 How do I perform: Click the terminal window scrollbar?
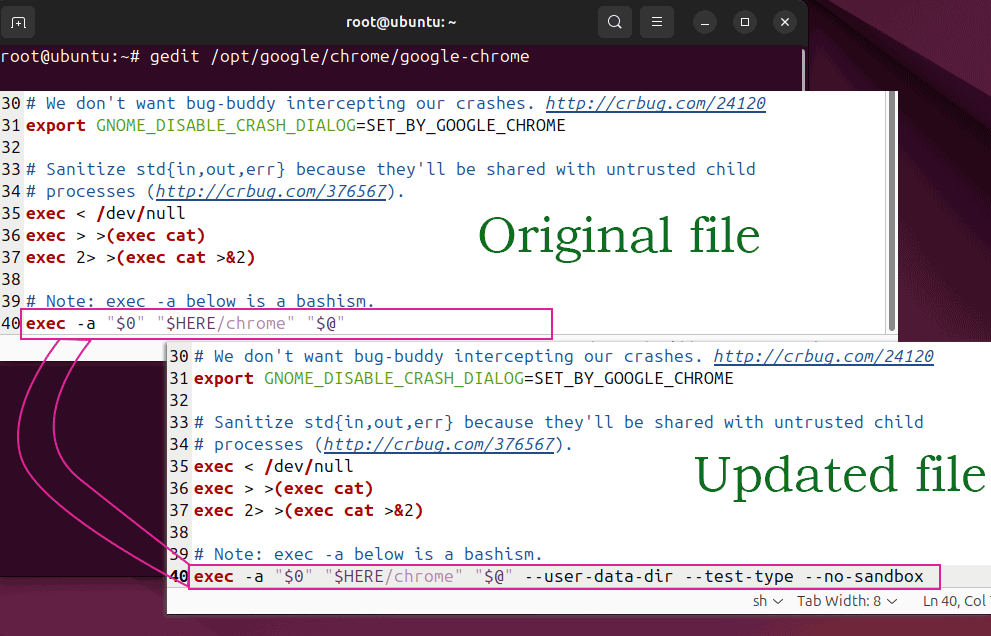click(804, 70)
